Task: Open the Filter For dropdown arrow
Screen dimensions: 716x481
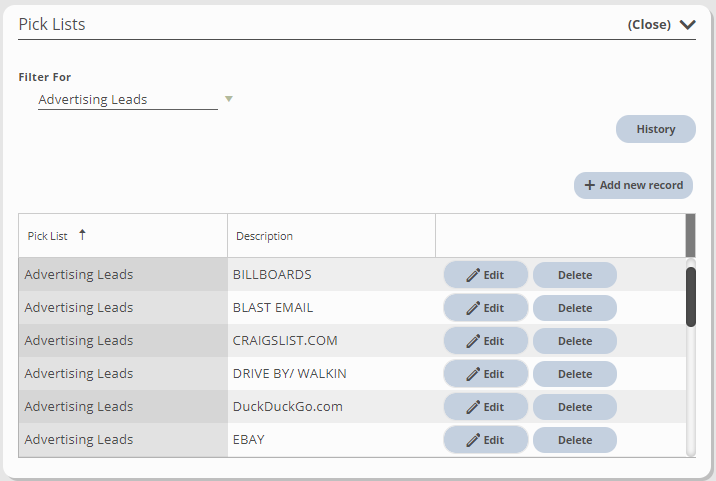Action: [x=229, y=99]
